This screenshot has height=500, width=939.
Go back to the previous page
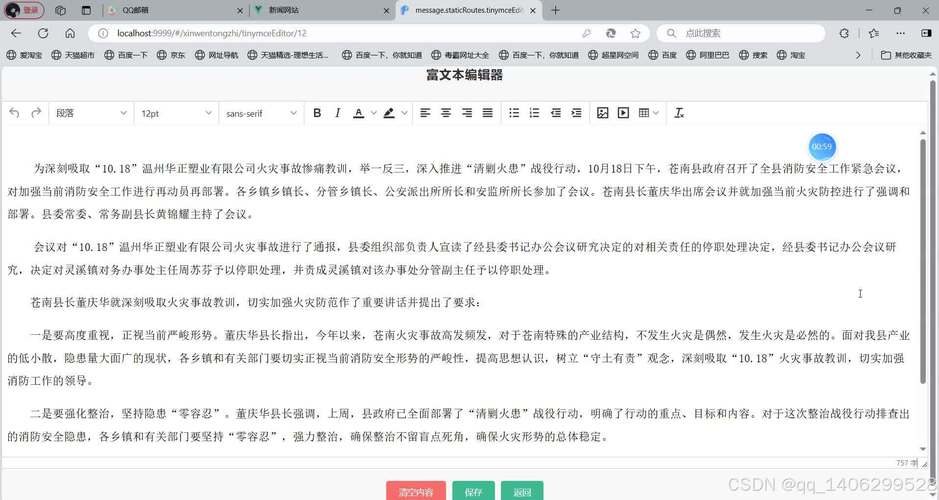pos(16,34)
